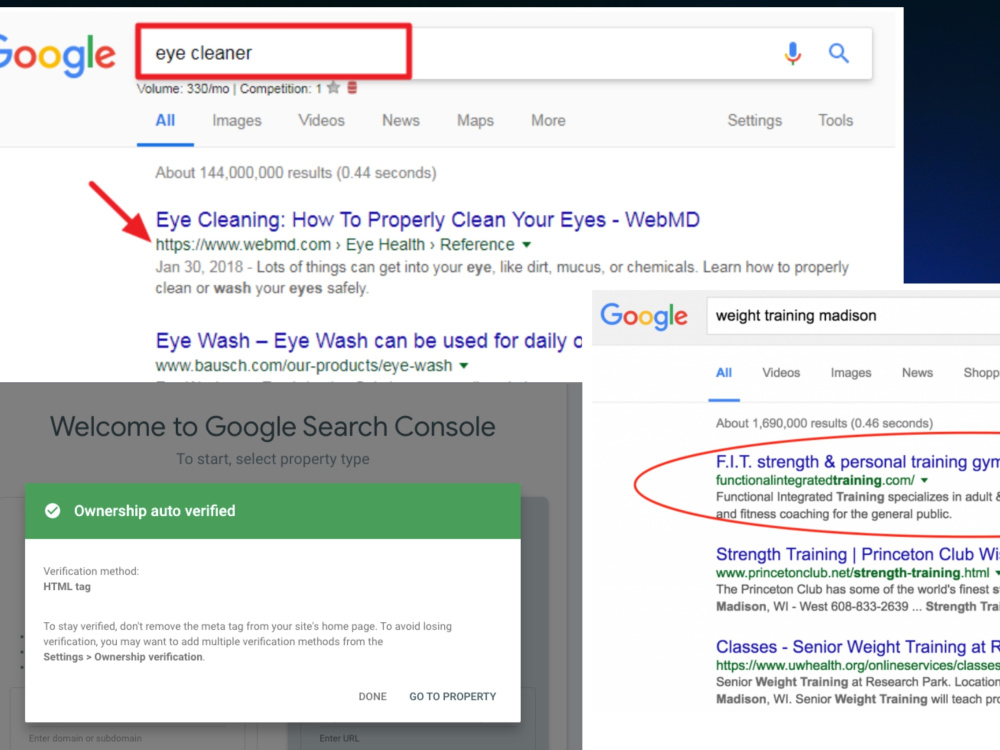Open the WebMD Eye Cleaning result link
Image resolution: width=1000 pixels, height=750 pixels.
(x=427, y=220)
